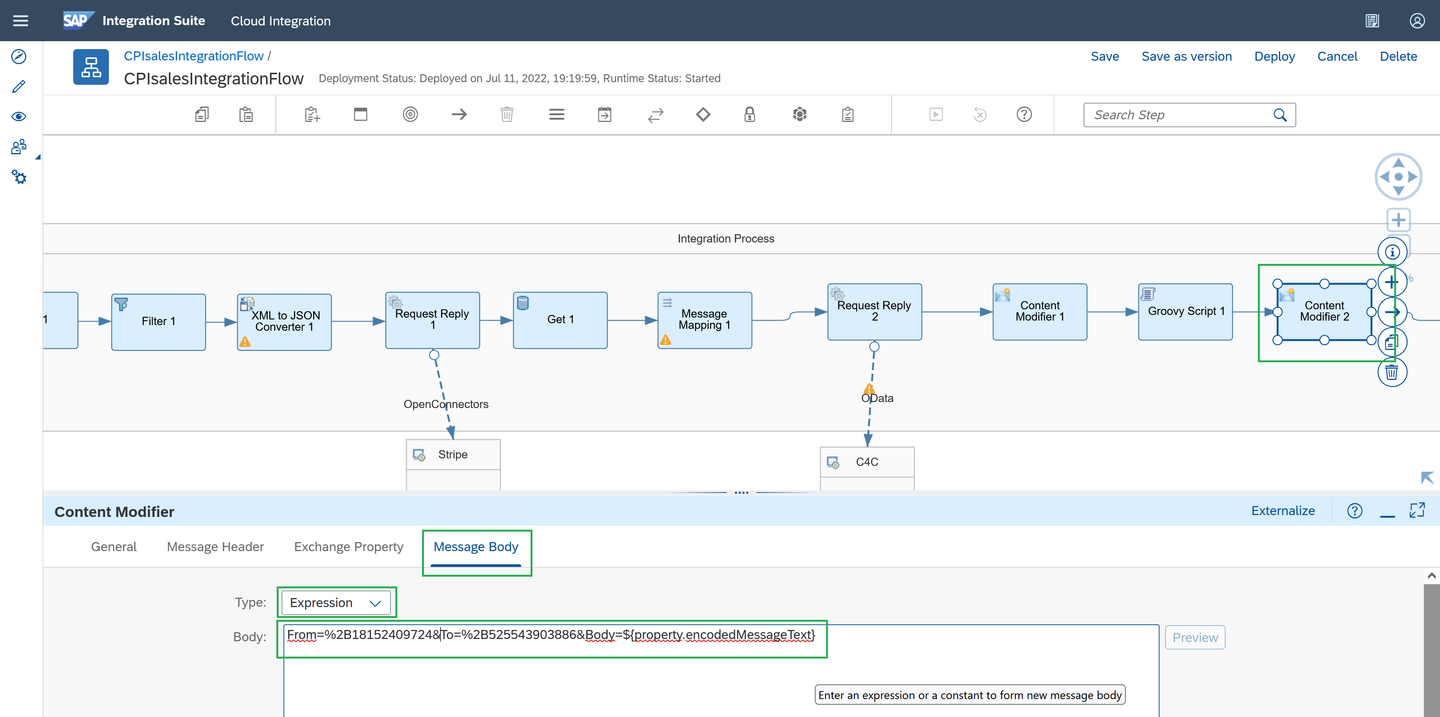
Task: Click the Copy icon beside Content Modifier 2
Action: click(1392, 342)
